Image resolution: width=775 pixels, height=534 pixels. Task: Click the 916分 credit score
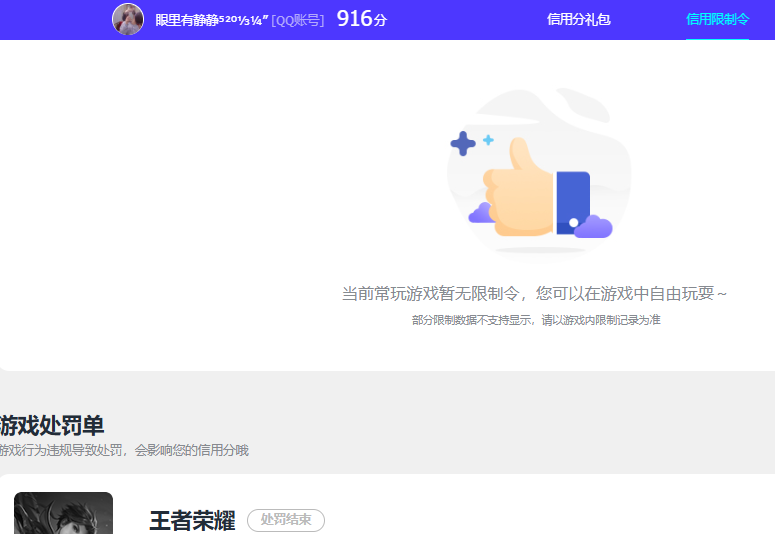[362, 19]
